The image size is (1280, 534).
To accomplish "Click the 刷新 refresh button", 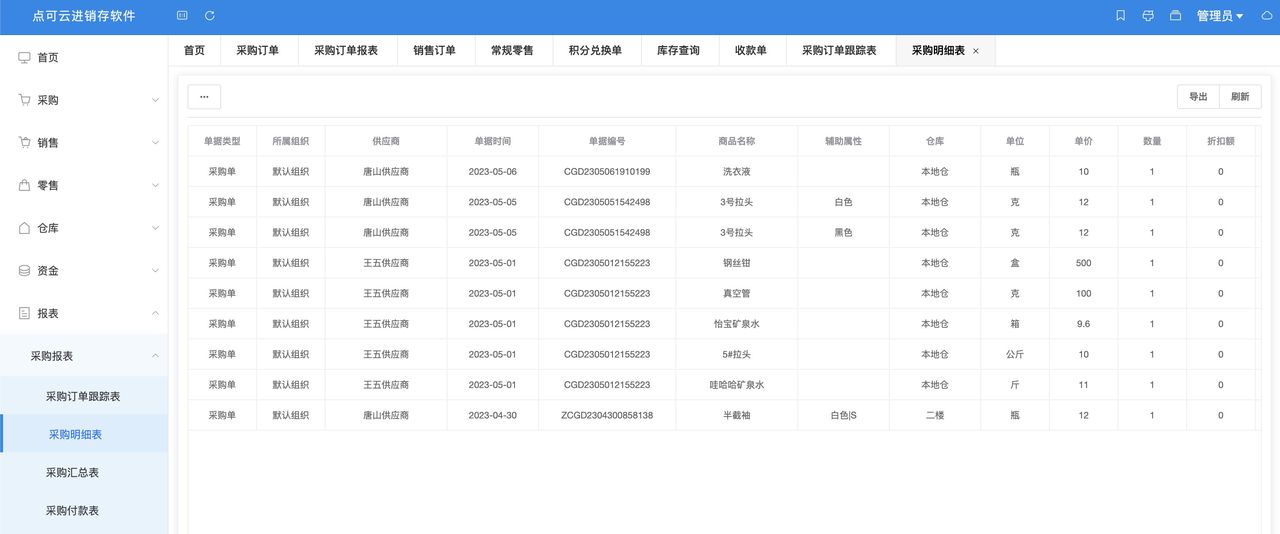I will 1241,97.
